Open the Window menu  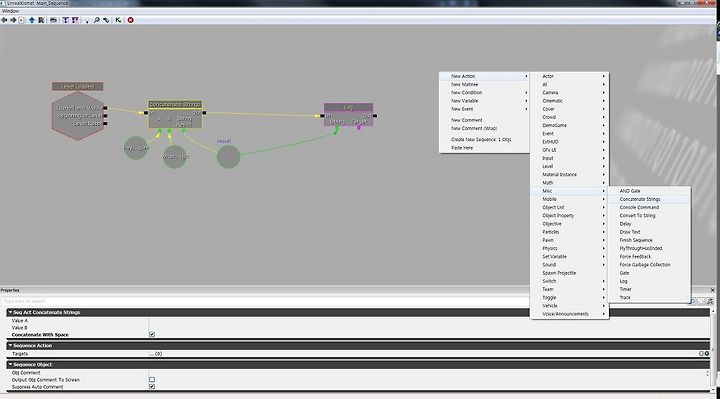tap(11, 11)
